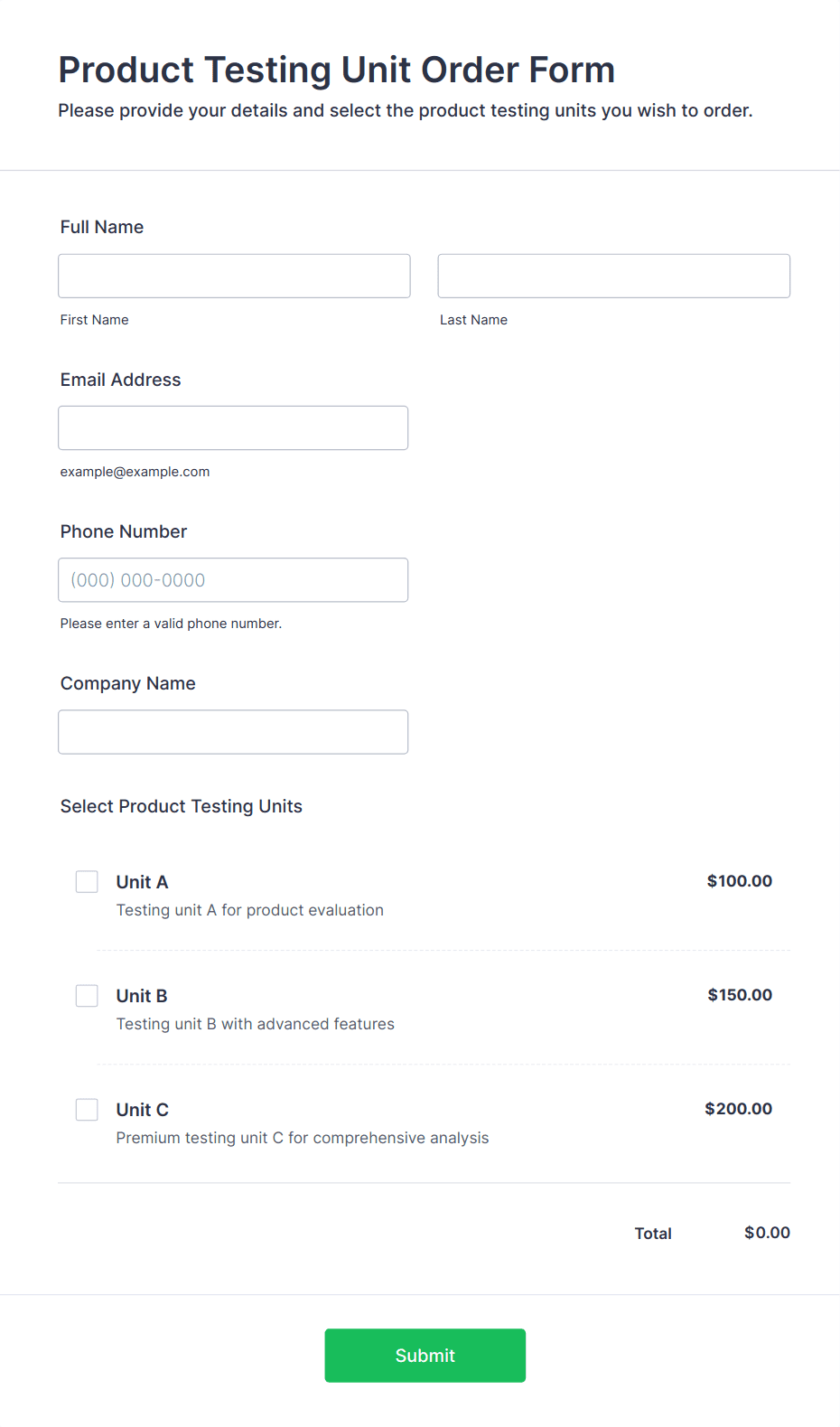This screenshot has width=840, height=1427.
Task: Click the Last Name input field
Action: [x=613, y=276]
